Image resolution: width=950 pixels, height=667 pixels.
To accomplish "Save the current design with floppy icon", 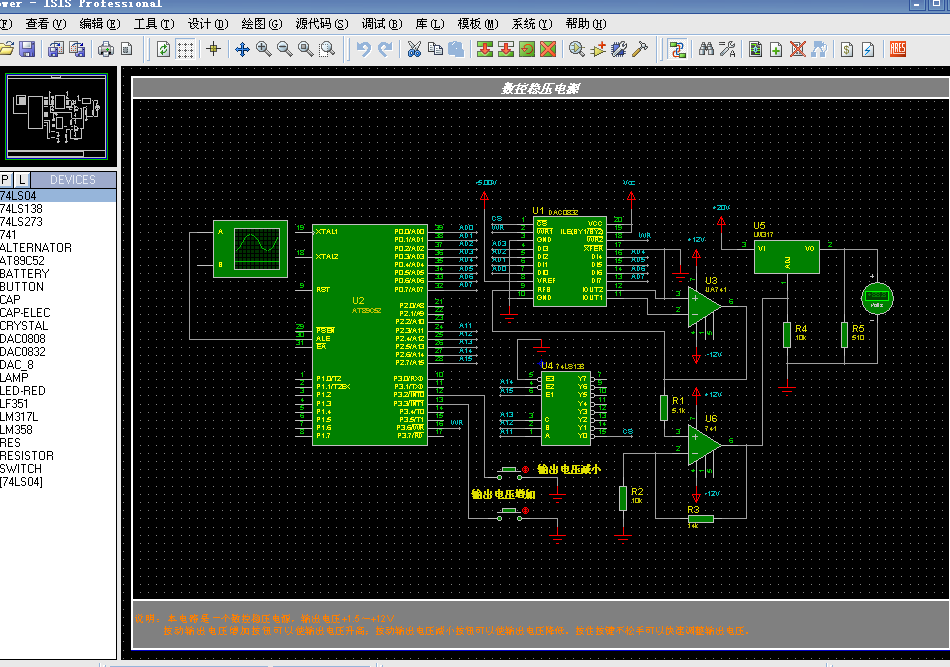I will click(x=27, y=49).
